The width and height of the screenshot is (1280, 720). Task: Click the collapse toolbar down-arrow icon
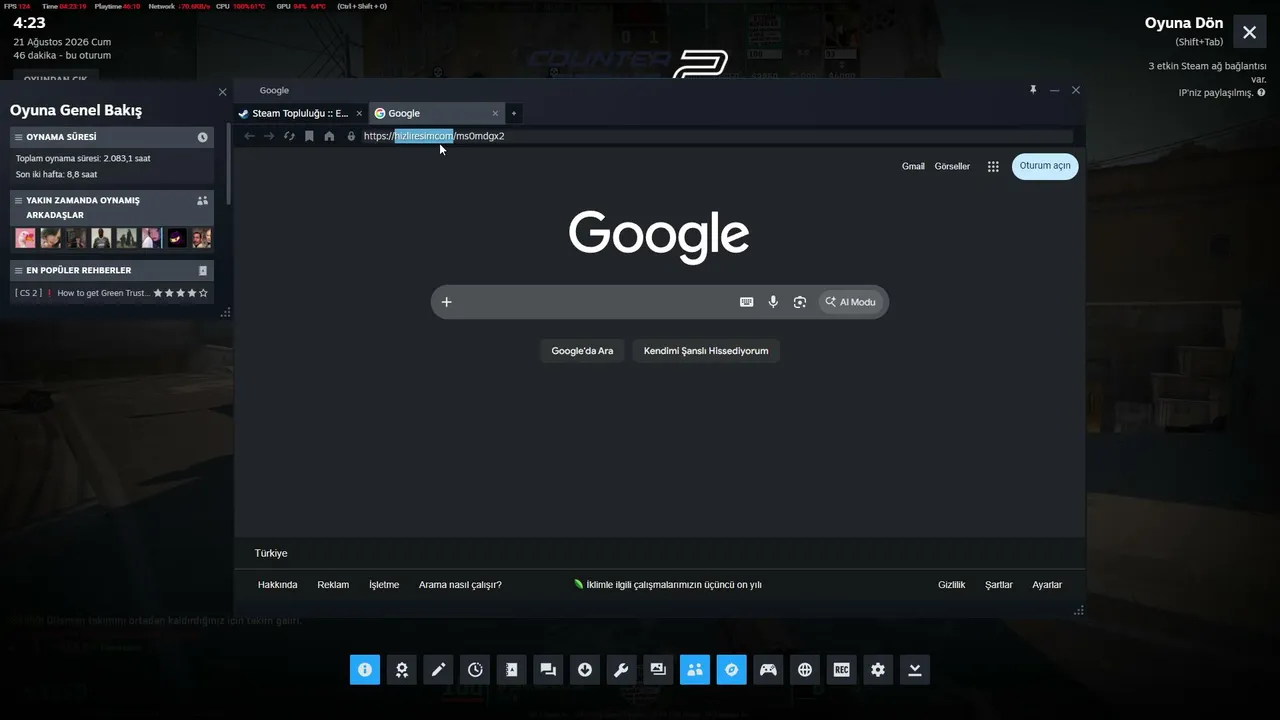[915, 670]
